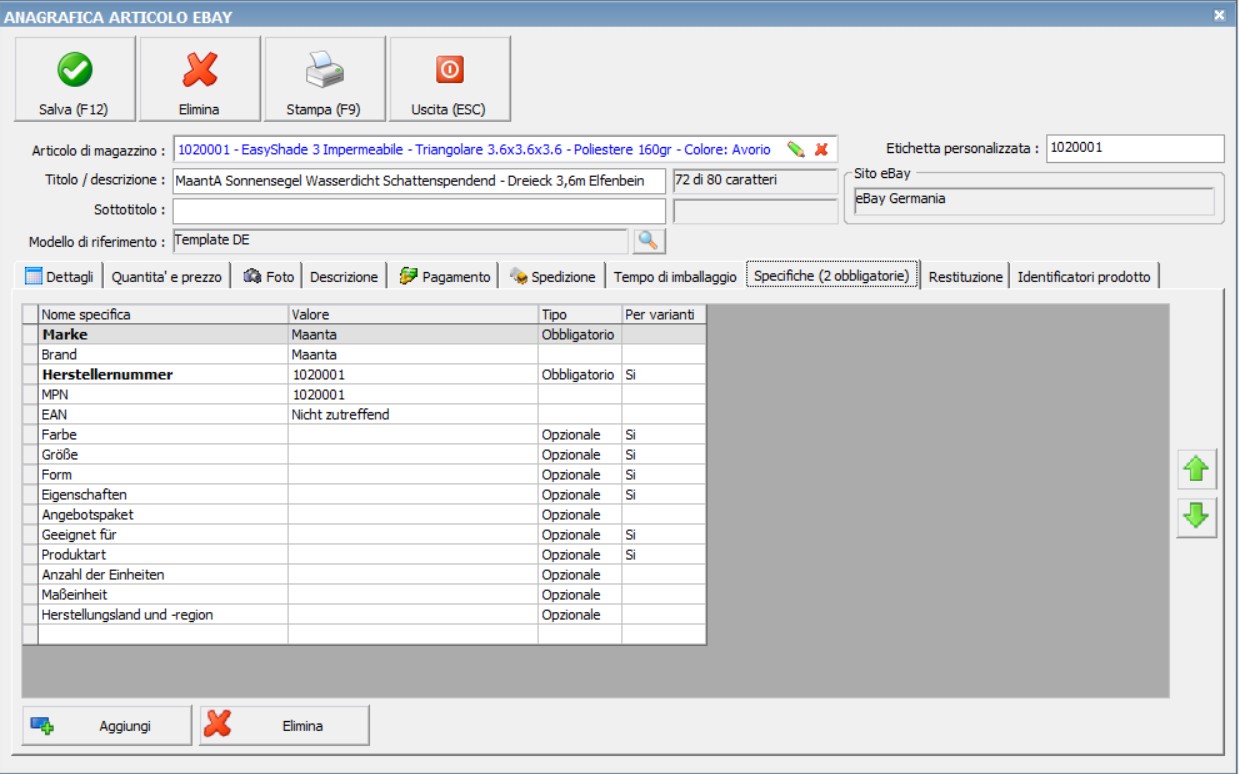Select the Identificatori prodotto tab
Image resolution: width=1239 pixels, height=774 pixels.
[x=1084, y=277]
